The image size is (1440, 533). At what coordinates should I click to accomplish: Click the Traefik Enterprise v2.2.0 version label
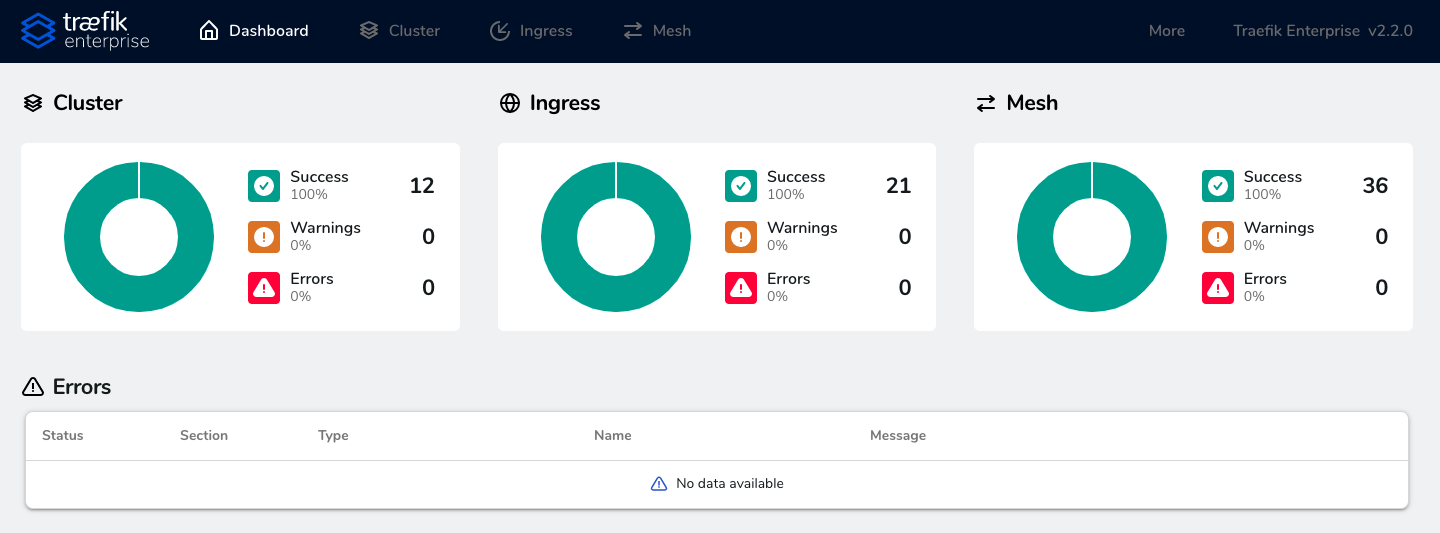click(x=1323, y=31)
